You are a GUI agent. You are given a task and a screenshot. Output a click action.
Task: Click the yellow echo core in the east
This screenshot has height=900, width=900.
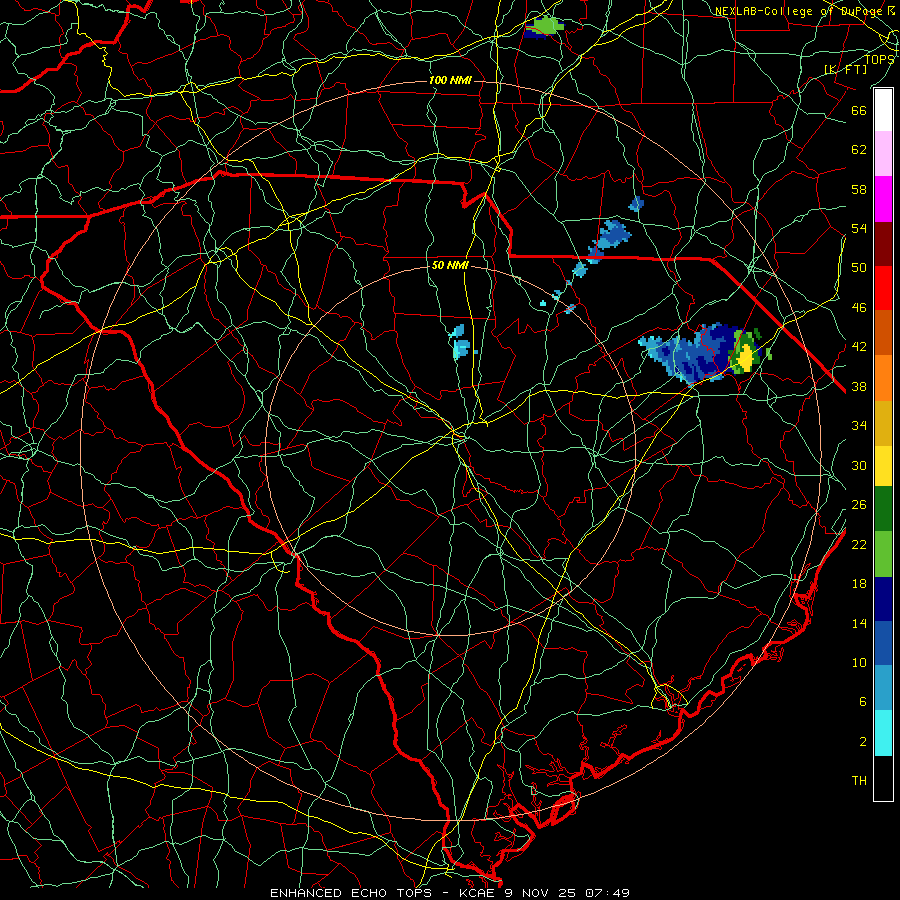coord(745,357)
